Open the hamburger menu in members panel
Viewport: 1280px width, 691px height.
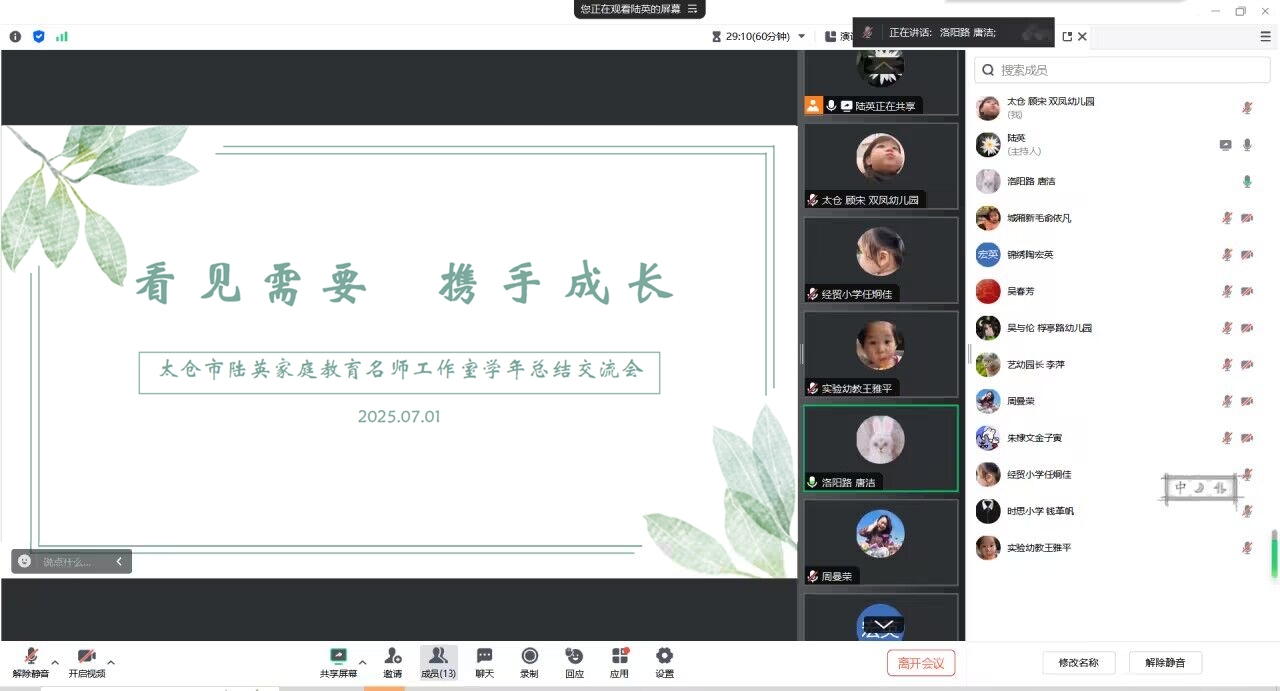point(1265,36)
